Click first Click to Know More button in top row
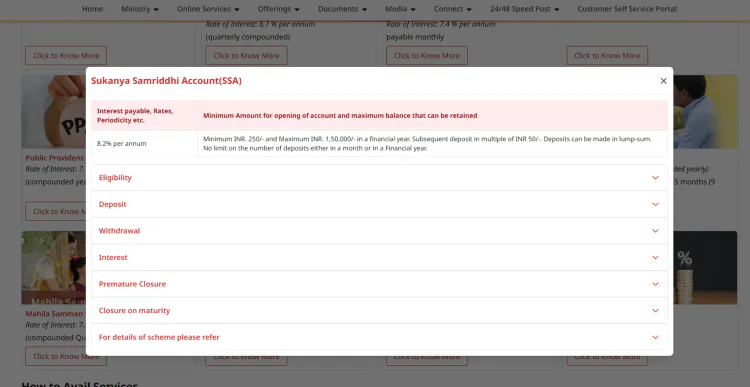The height and width of the screenshot is (387, 750). coord(66,55)
